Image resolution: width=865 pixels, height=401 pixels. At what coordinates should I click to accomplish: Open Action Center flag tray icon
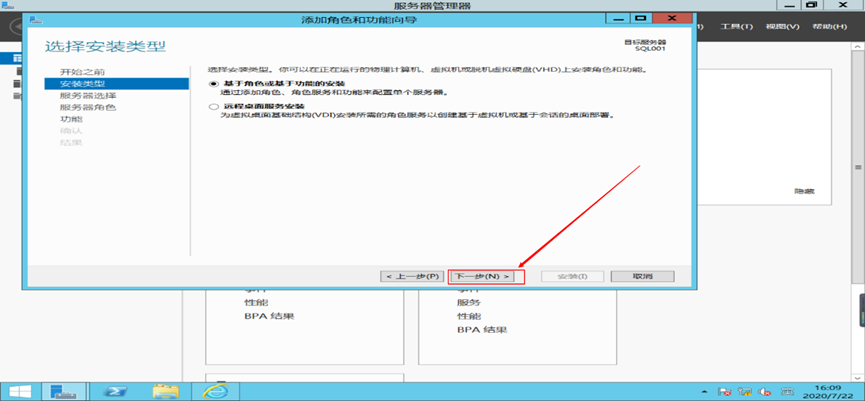[x=725, y=392]
